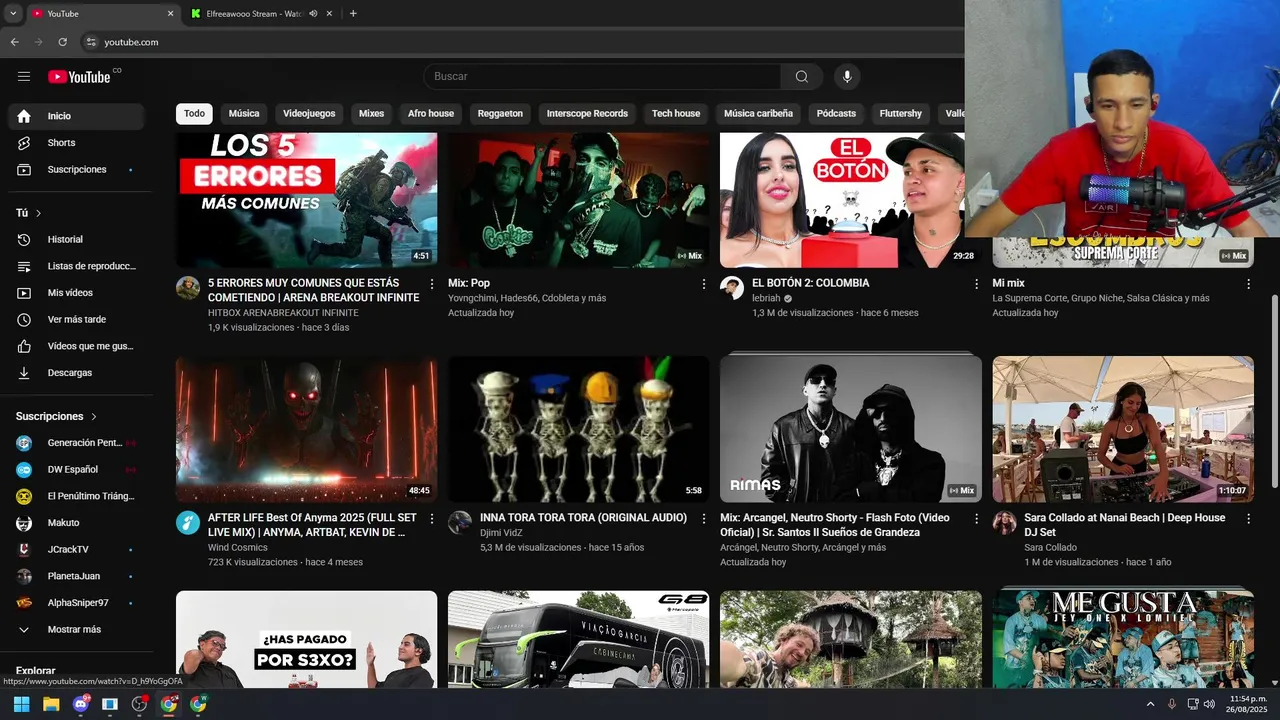Click the YouTube logo
Viewport: 1280px width, 720px height.
pyautogui.click(x=79, y=77)
